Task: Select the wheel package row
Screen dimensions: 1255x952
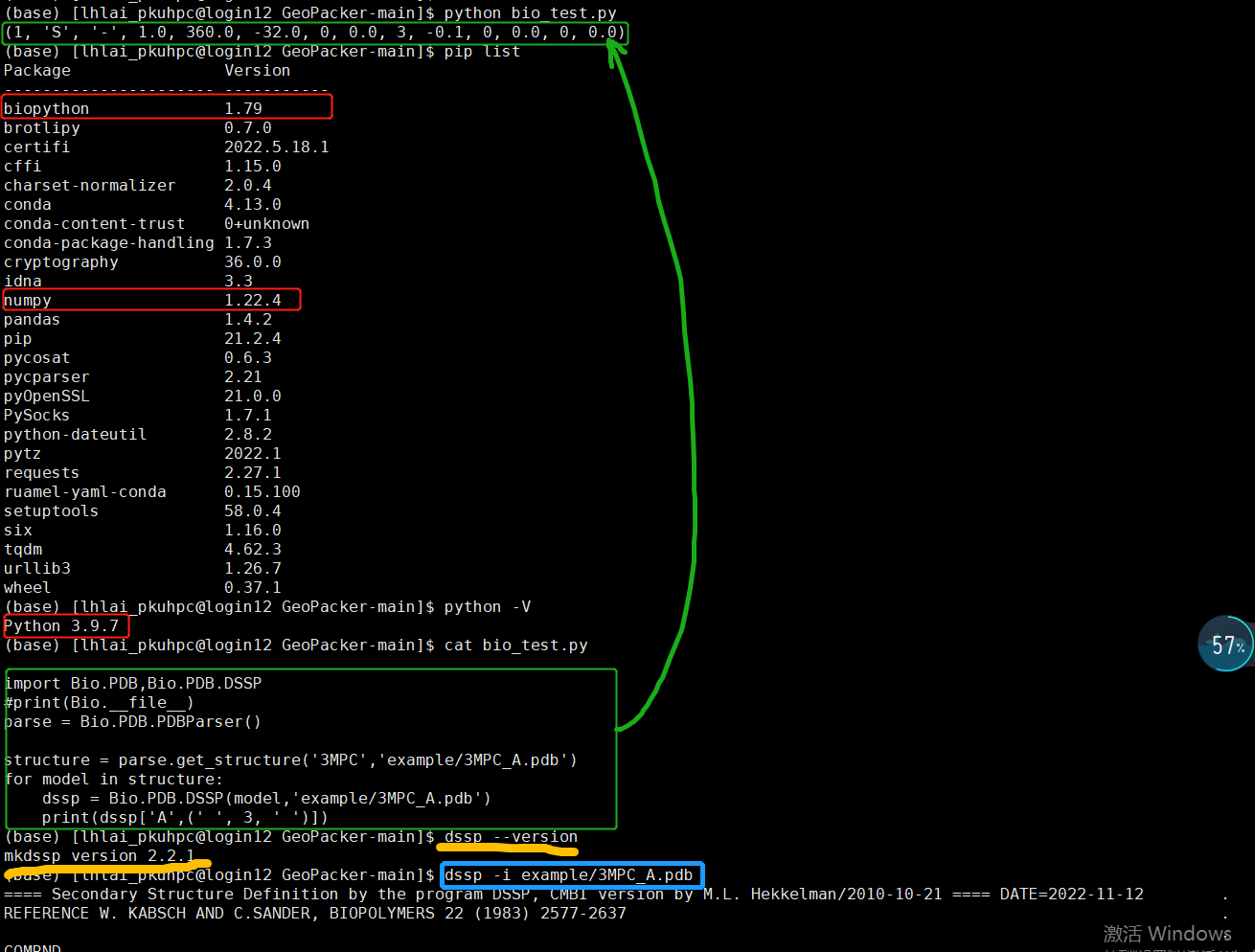Action: tap(27, 587)
